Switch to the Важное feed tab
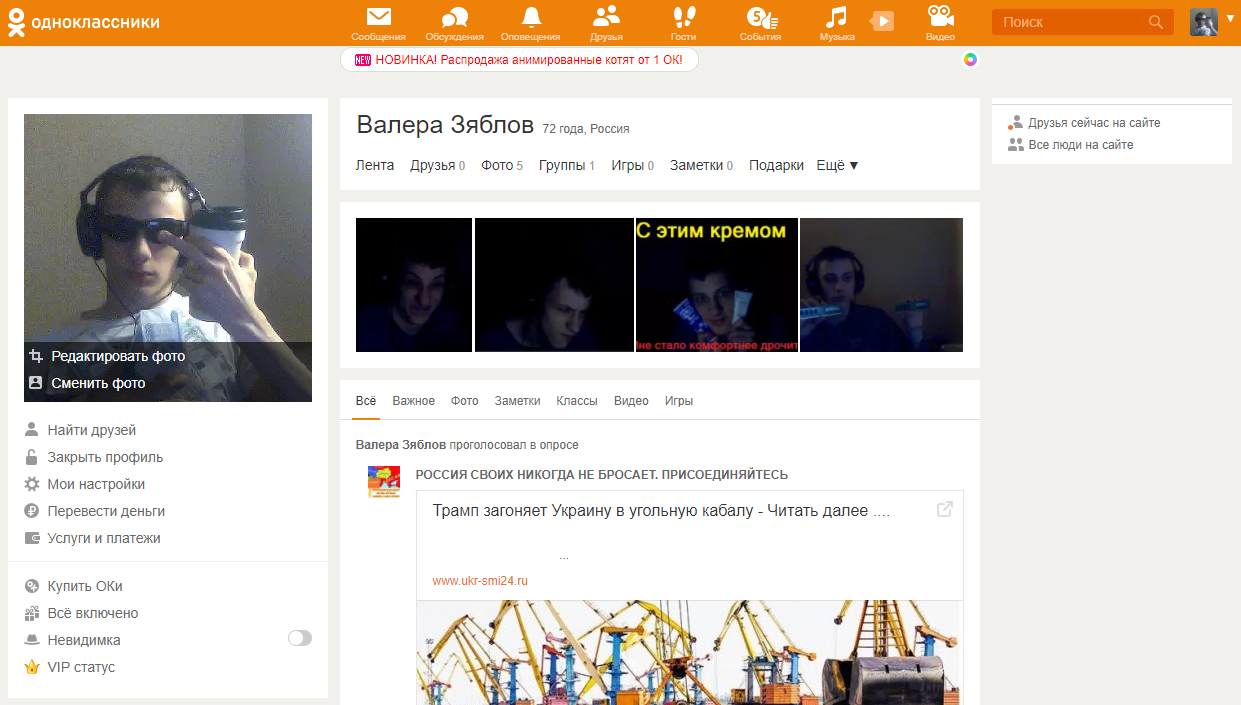This screenshot has width=1241, height=705. click(x=413, y=401)
